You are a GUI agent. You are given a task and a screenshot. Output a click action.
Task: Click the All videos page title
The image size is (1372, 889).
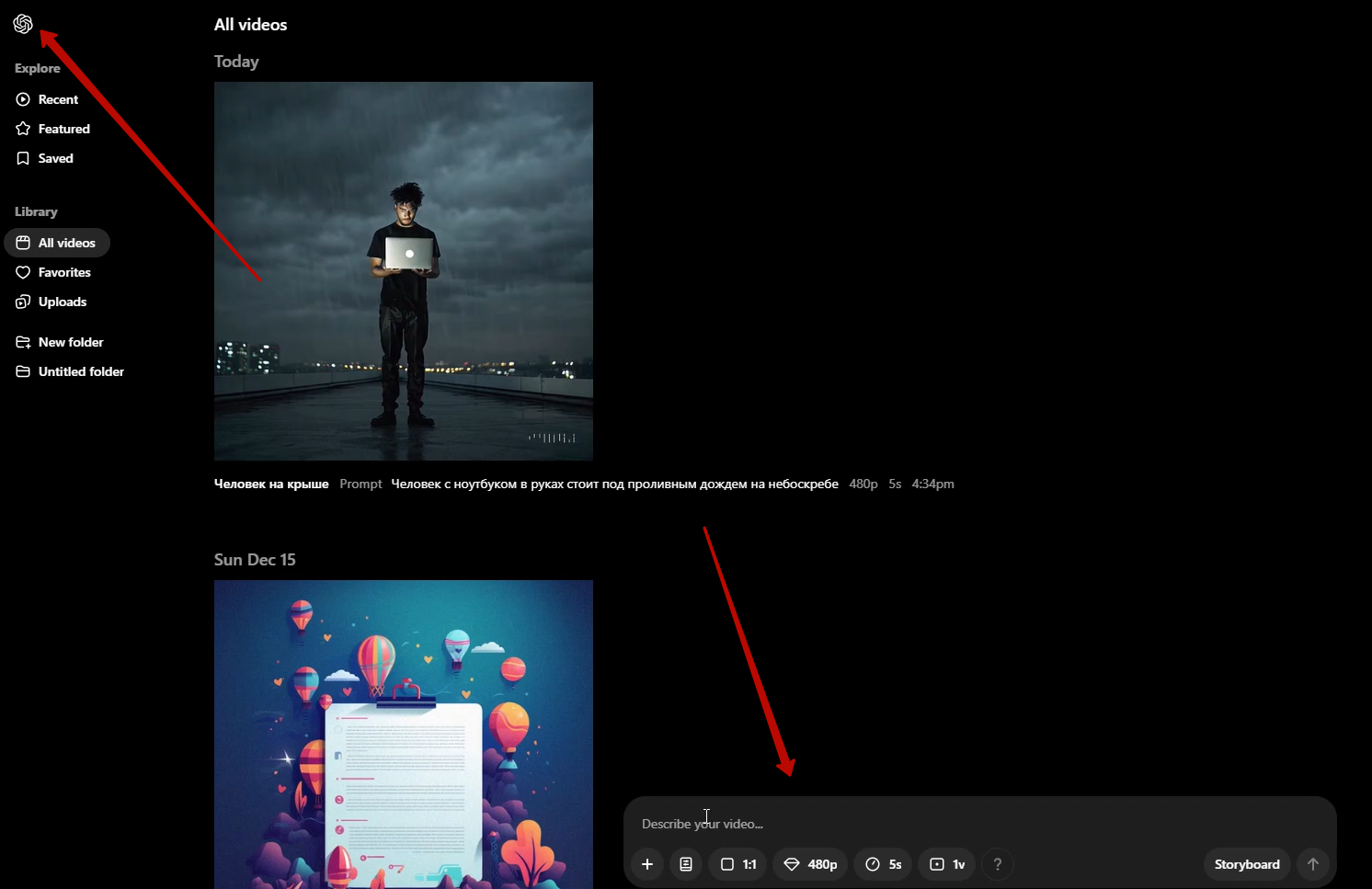[x=250, y=25]
